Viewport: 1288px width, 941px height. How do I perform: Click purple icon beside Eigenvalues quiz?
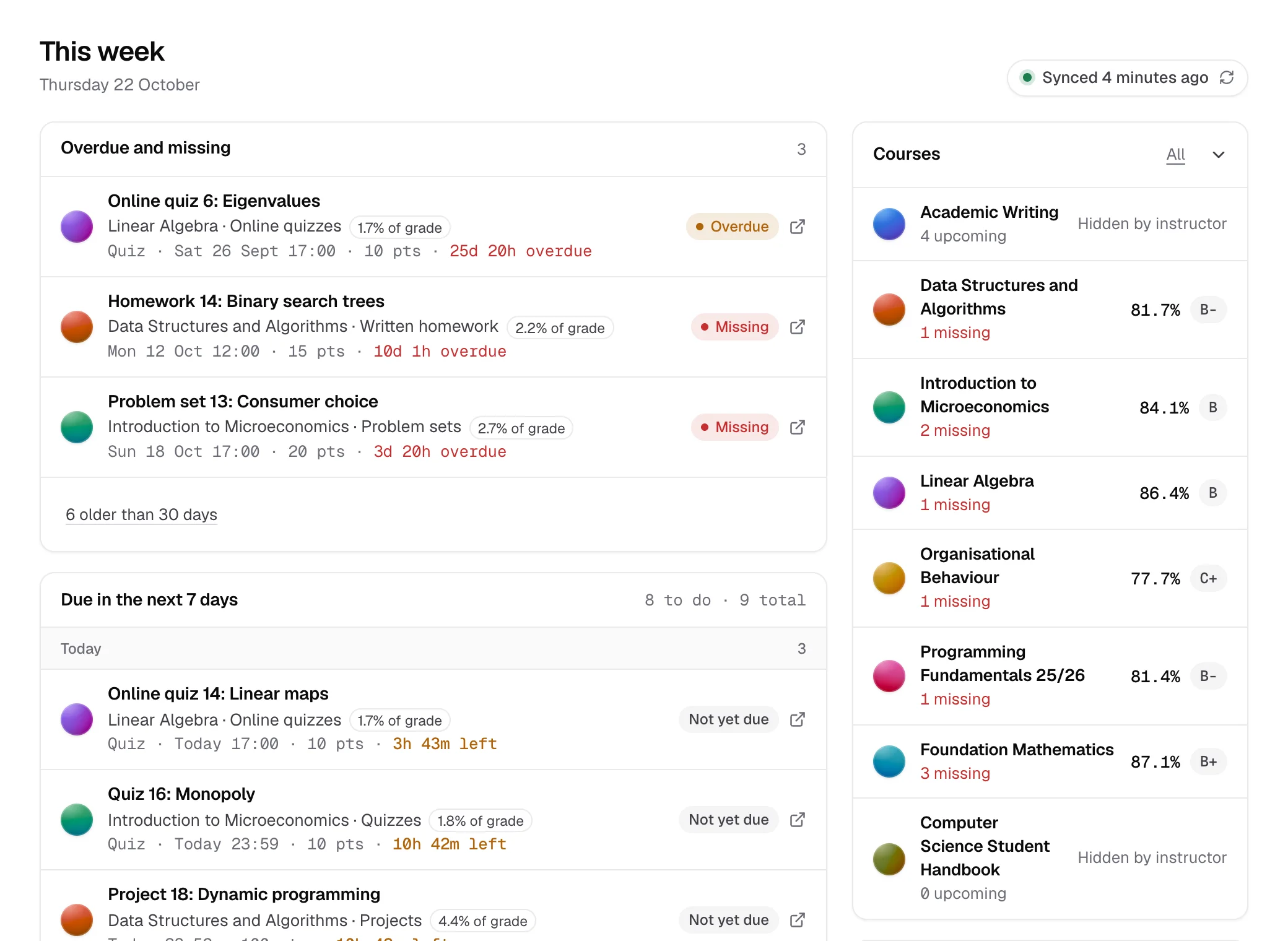tap(77, 227)
